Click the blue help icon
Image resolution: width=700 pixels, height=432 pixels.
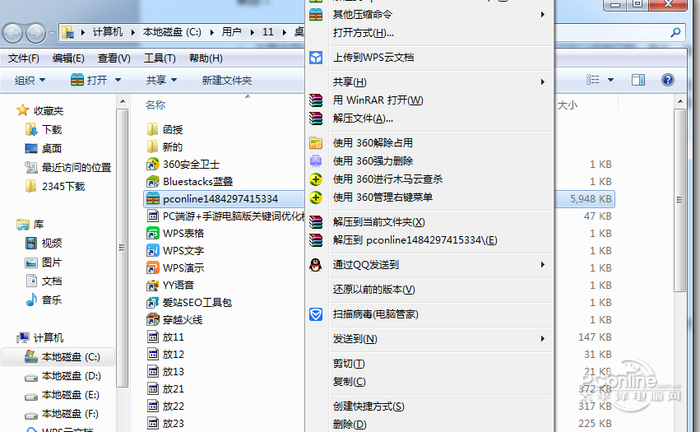coord(667,80)
